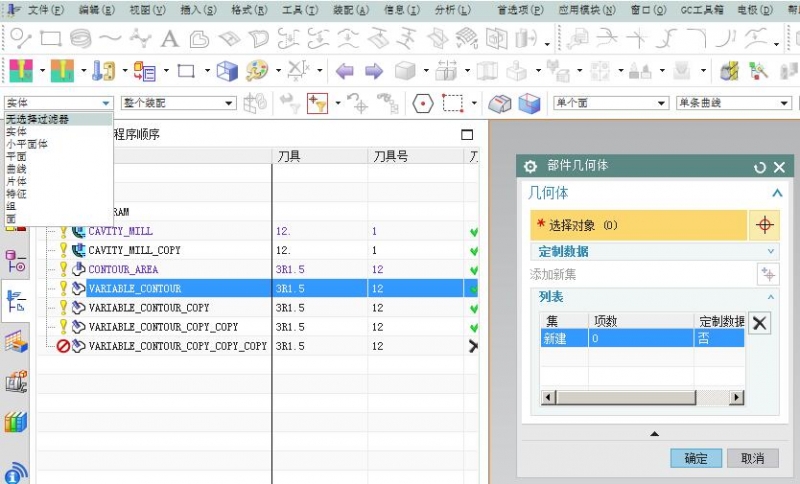800x484 pixels.
Task: Click the 确定 button
Action: pos(696,458)
